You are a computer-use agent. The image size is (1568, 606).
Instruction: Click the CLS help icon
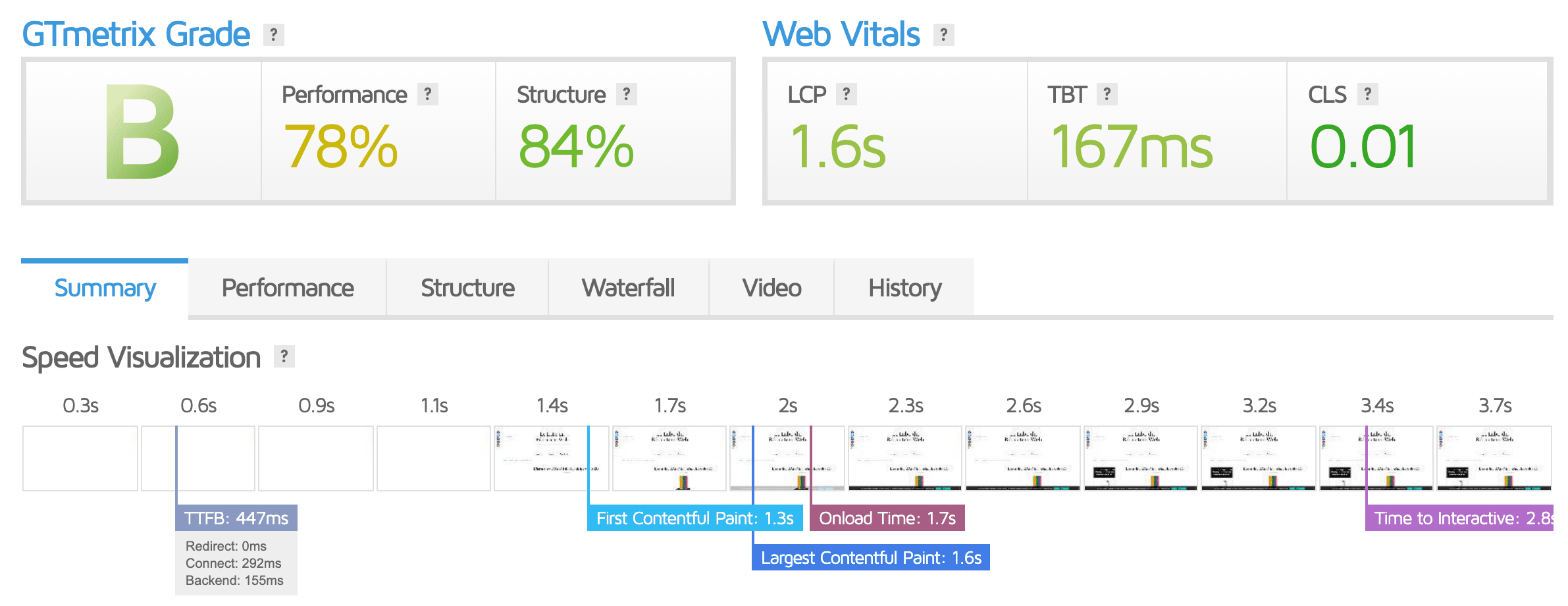pos(1368,94)
